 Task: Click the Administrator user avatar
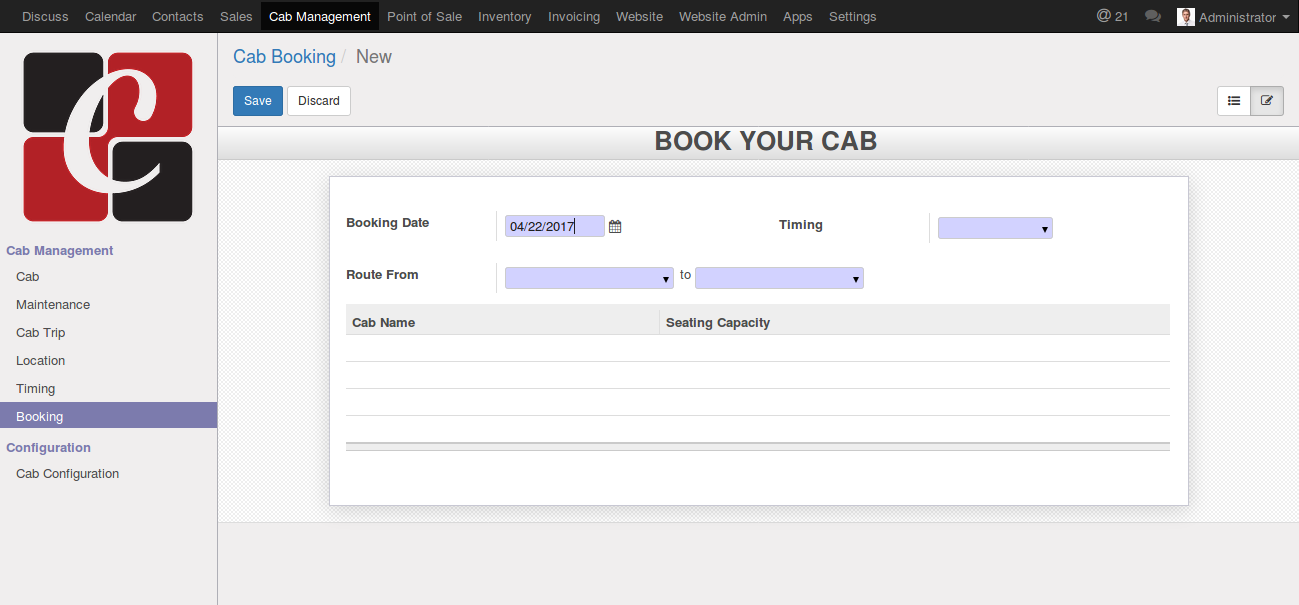coord(1186,17)
